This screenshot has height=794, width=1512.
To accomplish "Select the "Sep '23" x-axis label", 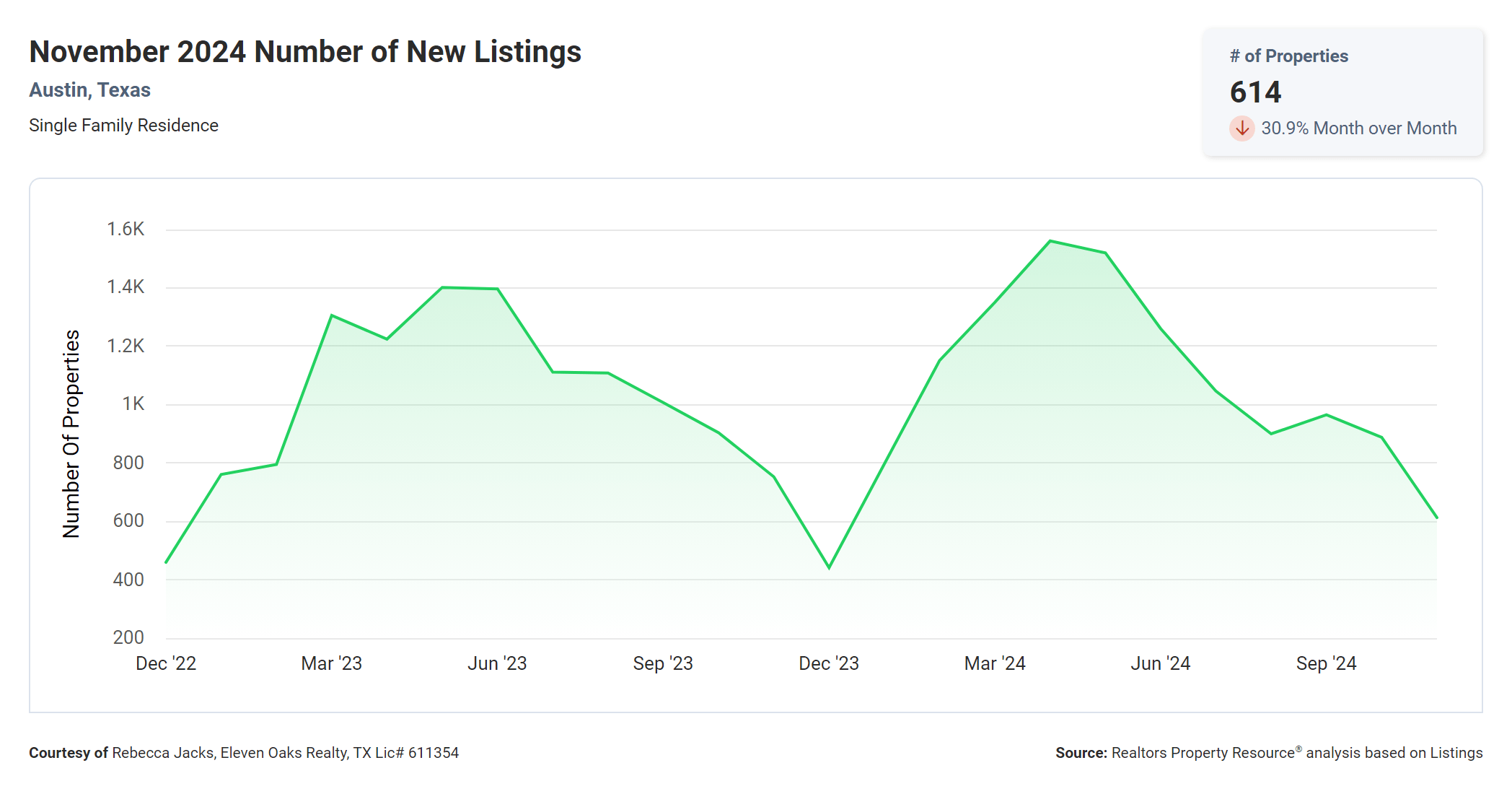I will [x=663, y=663].
